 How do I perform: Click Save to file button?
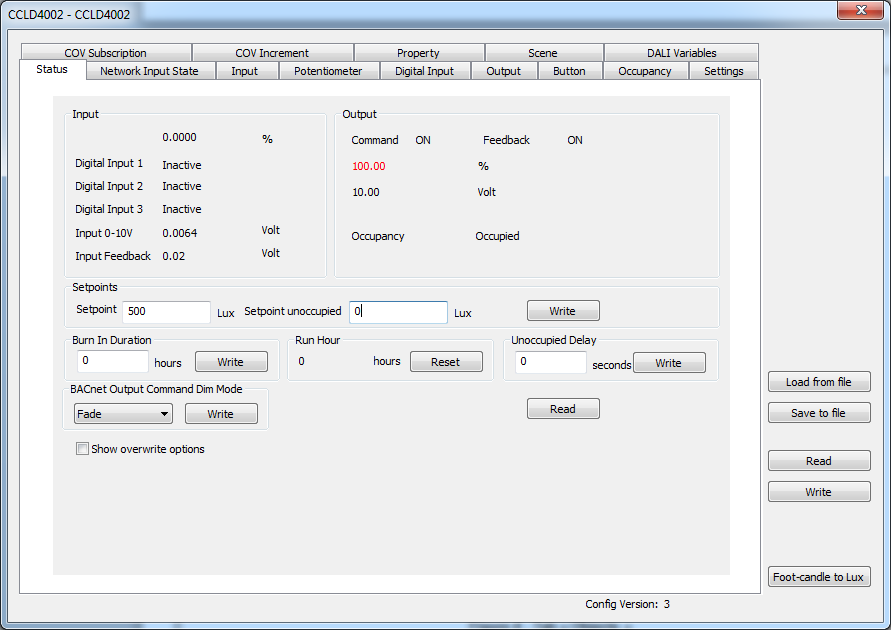tap(819, 413)
